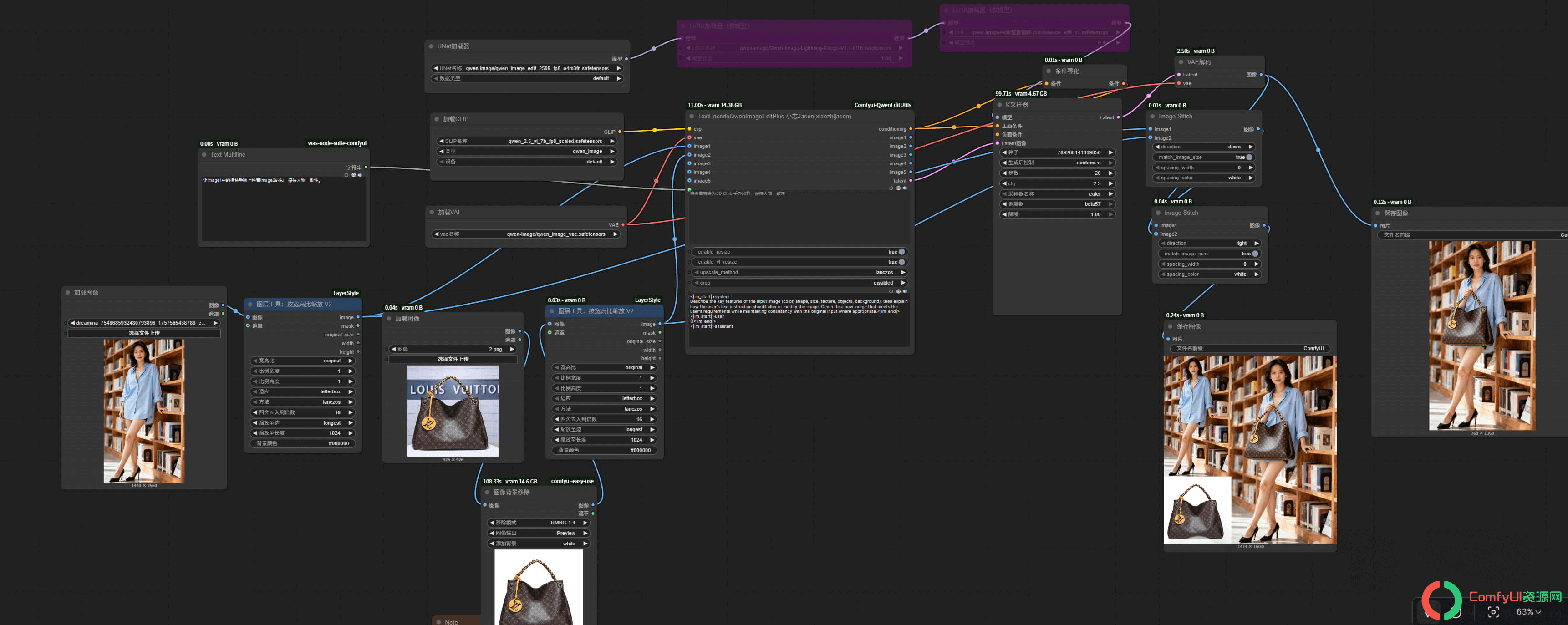Collapse the UNet加载器 node via its title dot

pos(431,46)
